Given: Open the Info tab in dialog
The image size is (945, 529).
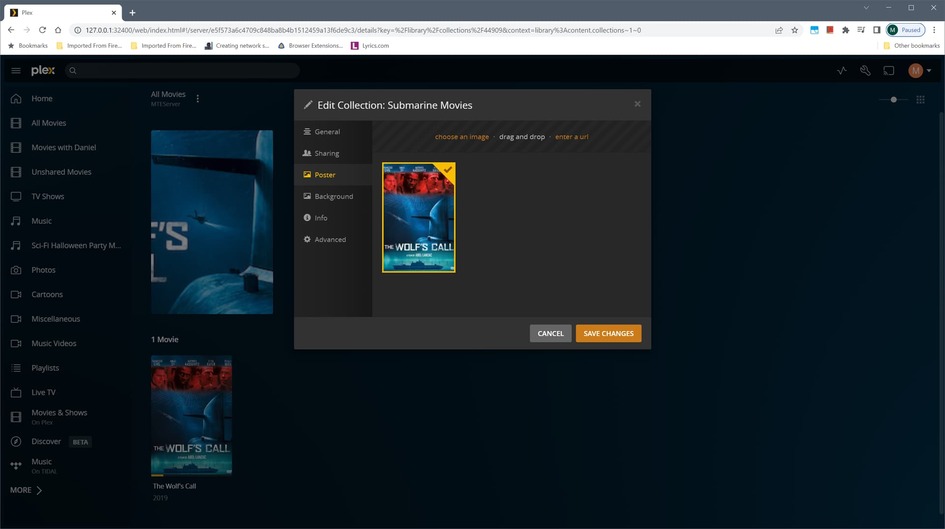Looking at the screenshot, I should (333, 218).
